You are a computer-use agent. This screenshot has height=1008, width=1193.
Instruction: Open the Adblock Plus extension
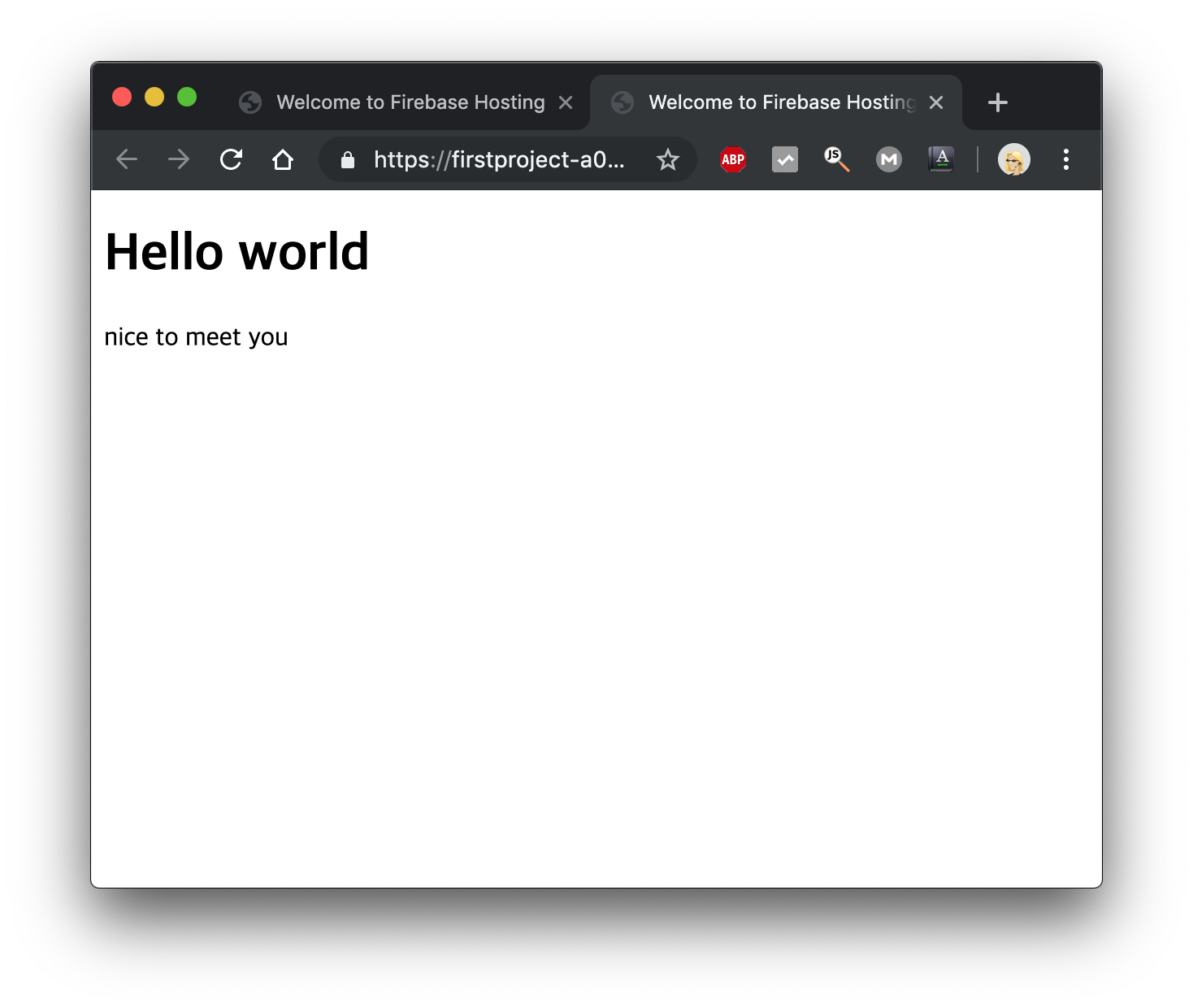(733, 159)
